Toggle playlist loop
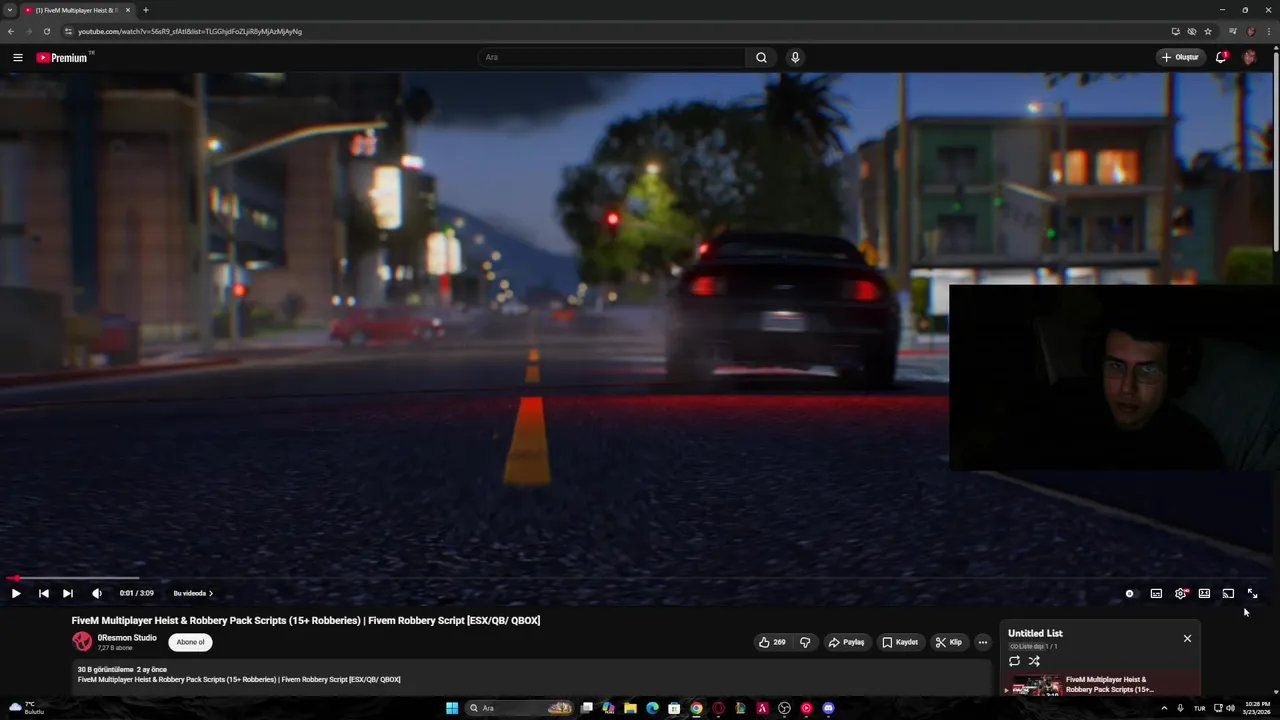 tap(1014, 661)
